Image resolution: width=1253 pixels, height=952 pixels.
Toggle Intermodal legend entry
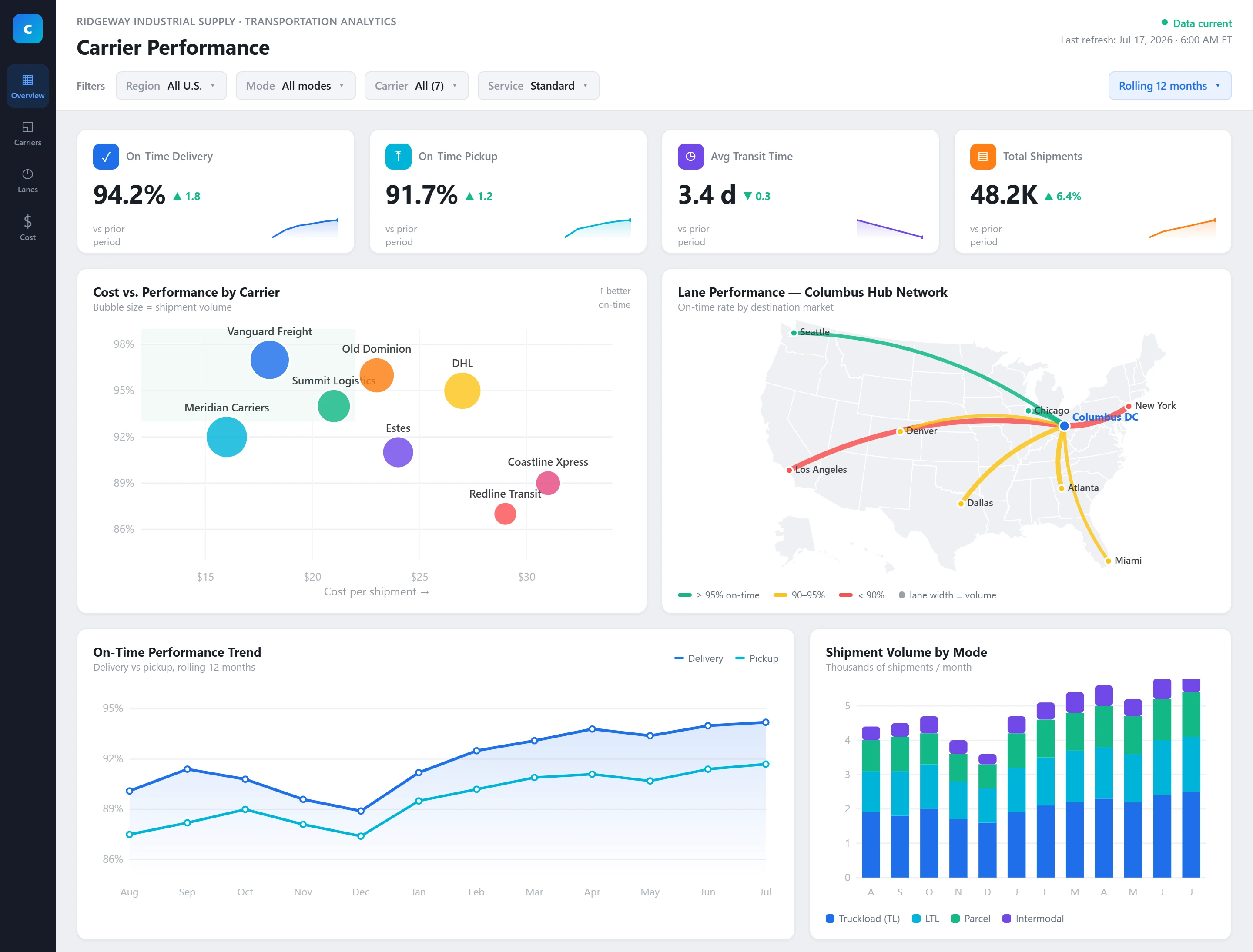pyautogui.click(x=1033, y=919)
